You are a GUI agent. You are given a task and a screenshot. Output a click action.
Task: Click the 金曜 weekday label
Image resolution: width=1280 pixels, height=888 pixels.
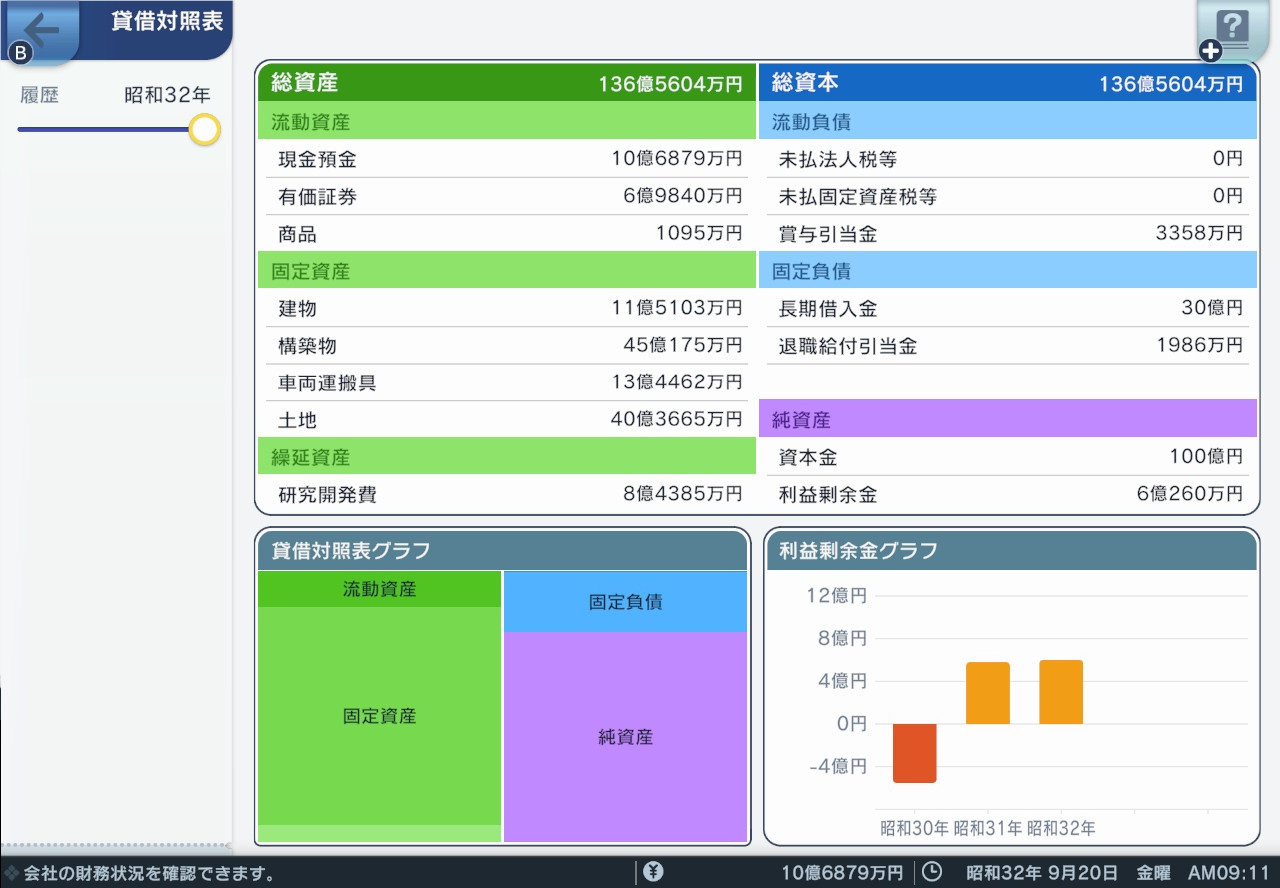1153,872
